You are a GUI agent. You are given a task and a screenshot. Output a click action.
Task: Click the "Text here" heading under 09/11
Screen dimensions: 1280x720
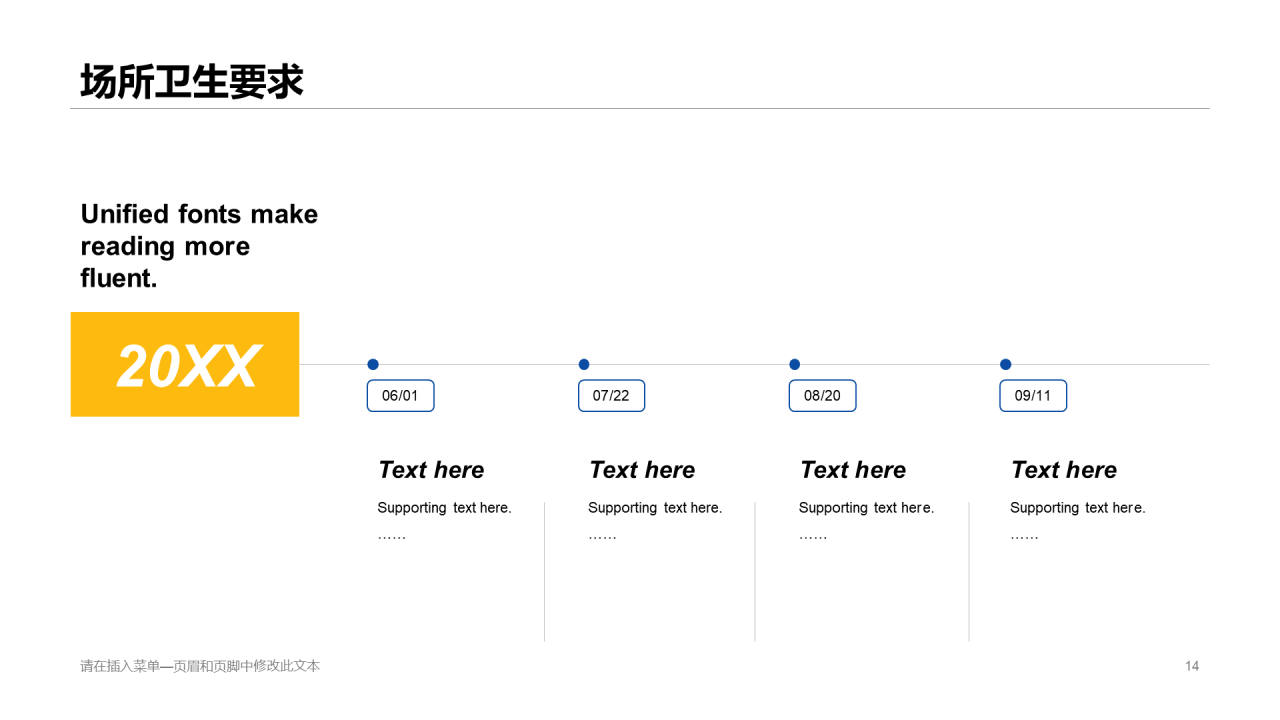pos(1064,470)
